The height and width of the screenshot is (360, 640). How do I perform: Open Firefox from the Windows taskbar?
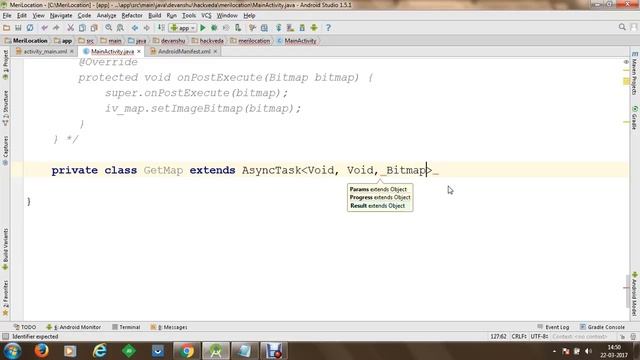coord(41,351)
